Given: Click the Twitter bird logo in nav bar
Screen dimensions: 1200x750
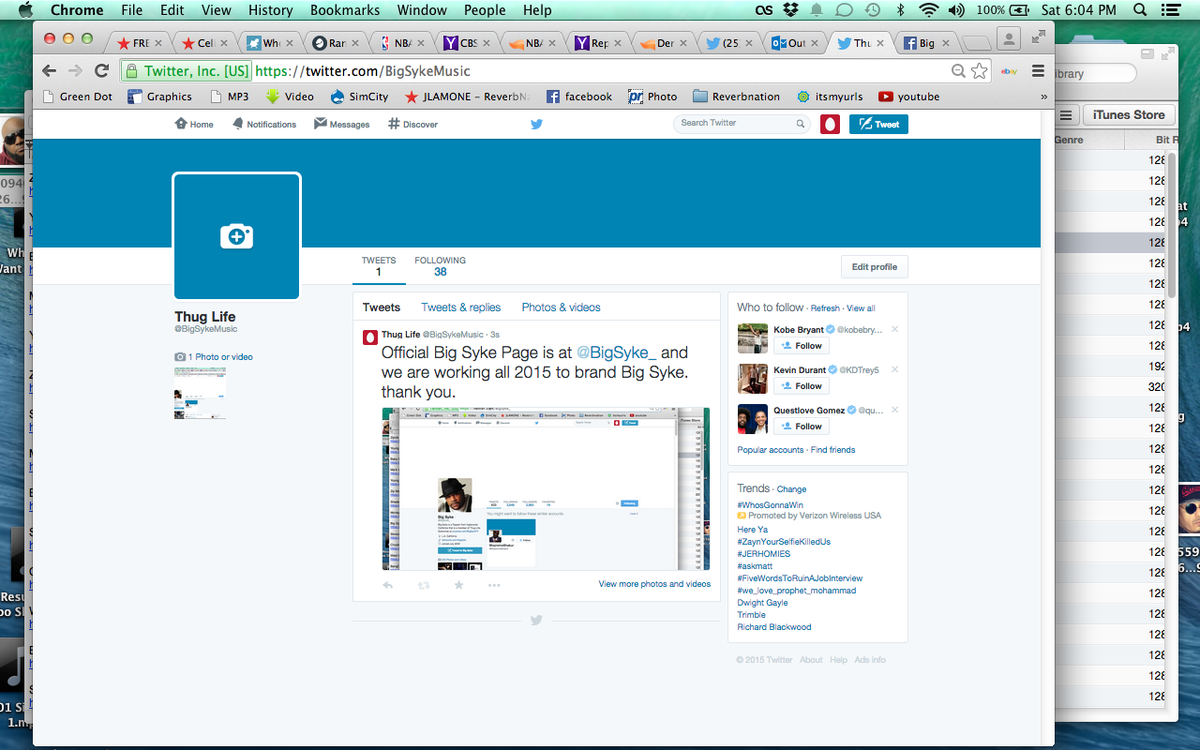Looking at the screenshot, I should [x=537, y=124].
